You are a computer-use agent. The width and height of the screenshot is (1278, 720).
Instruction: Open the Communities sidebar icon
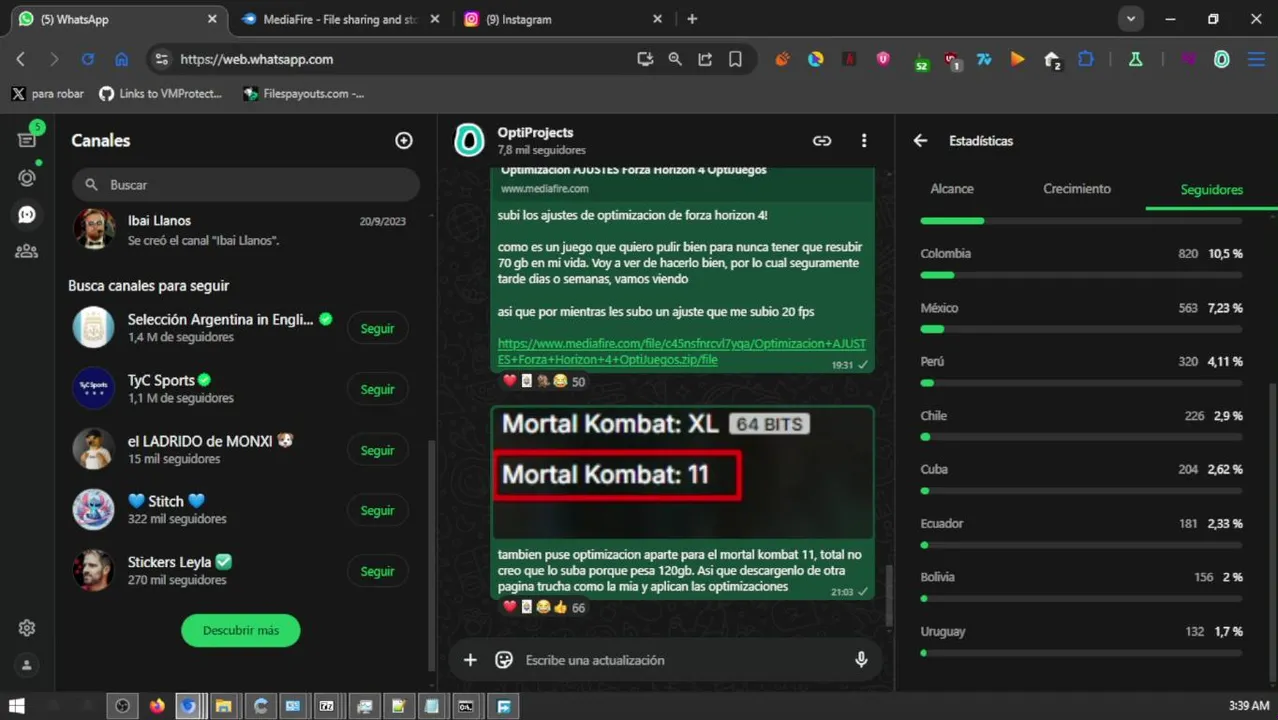click(x=27, y=251)
